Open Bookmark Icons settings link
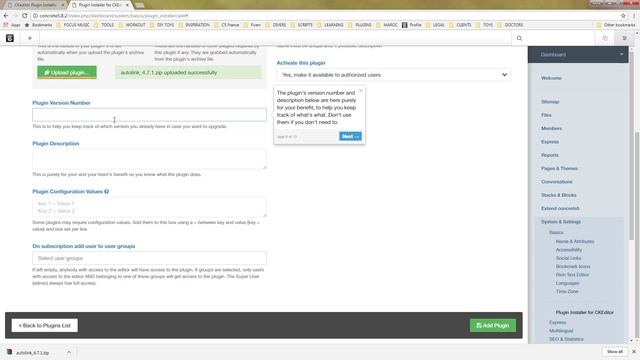The height and width of the screenshot is (360, 640). [x=573, y=266]
